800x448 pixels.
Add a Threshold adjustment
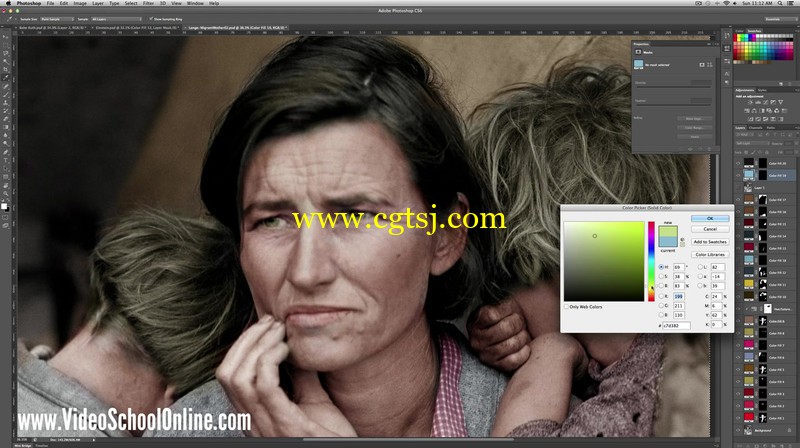click(765, 119)
